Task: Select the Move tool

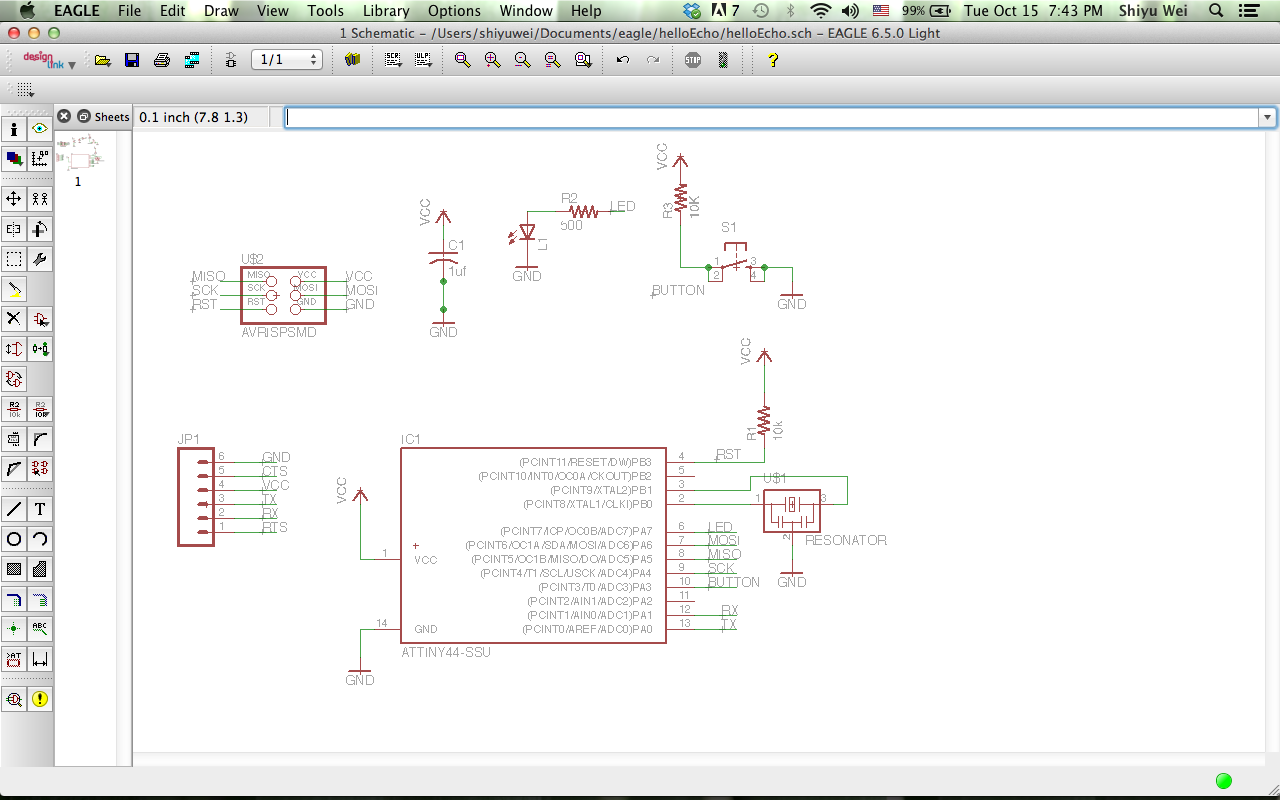Action: click(x=14, y=199)
